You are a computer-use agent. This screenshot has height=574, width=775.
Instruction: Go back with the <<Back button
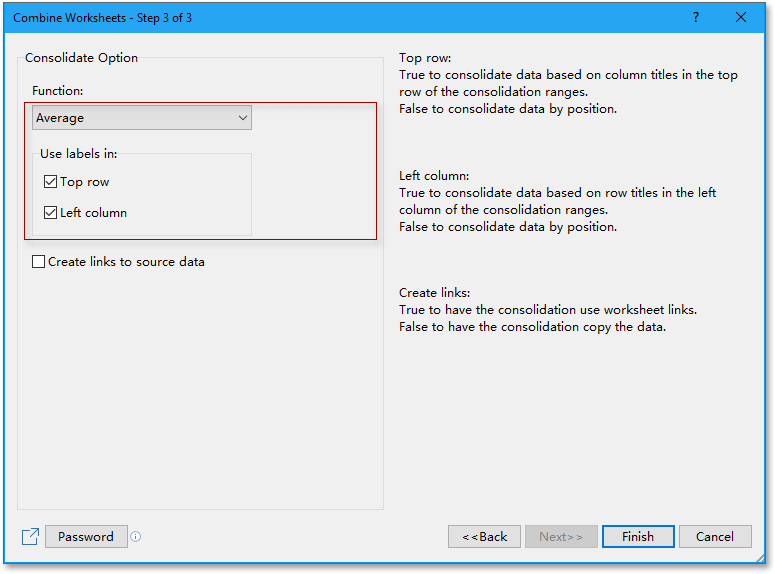485,537
